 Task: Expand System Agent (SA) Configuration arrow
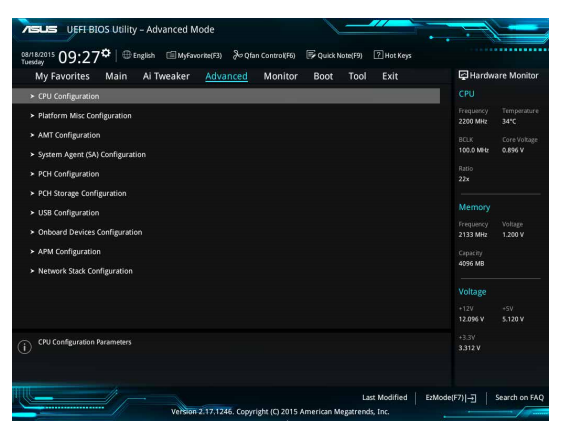pyautogui.click(x=32, y=154)
